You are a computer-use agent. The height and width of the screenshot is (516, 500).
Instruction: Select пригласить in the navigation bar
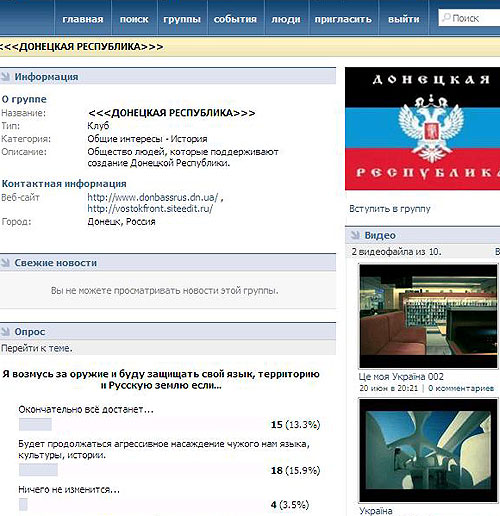[x=343, y=19]
